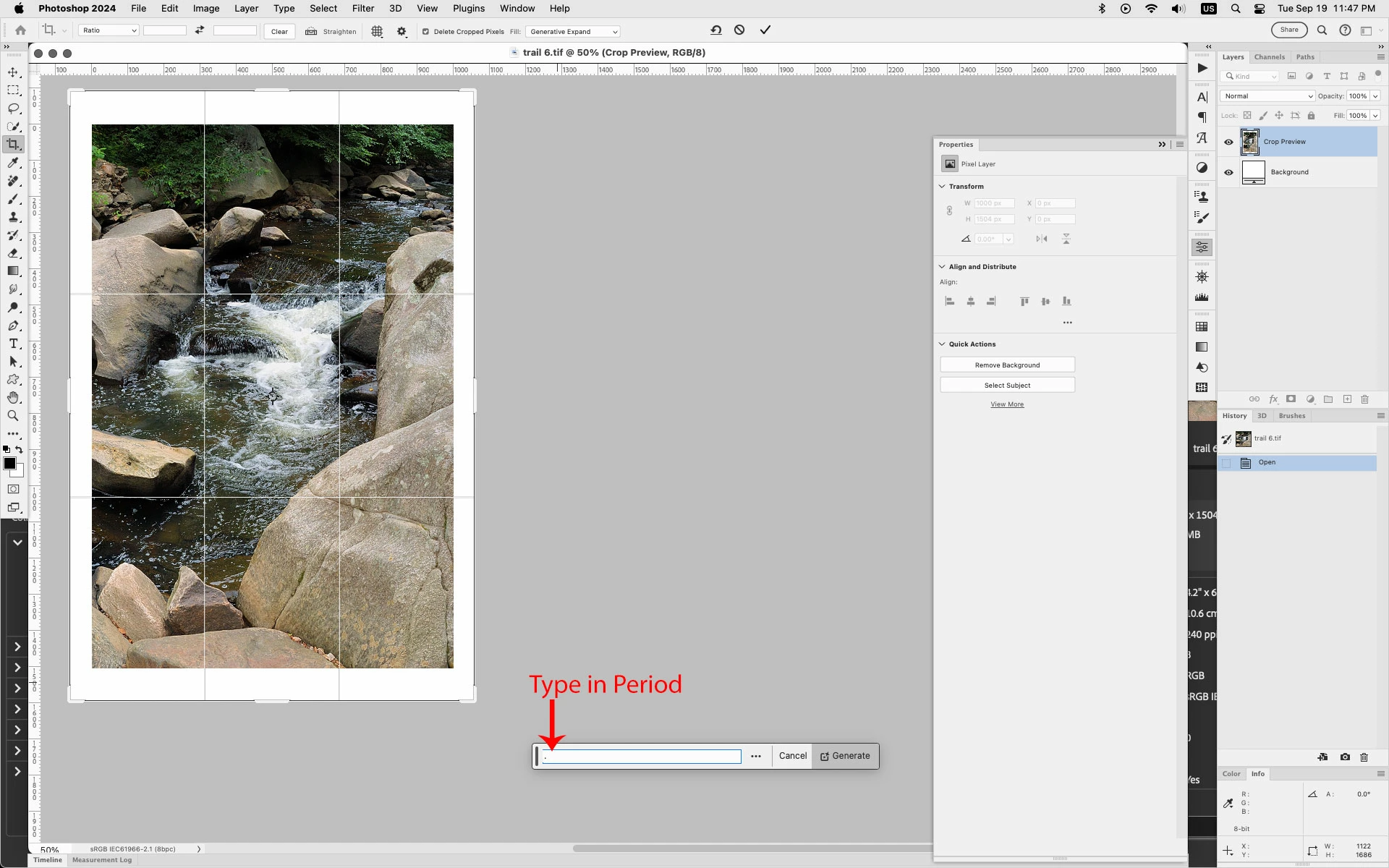Hide the Crop Preview layer
This screenshot has width=1389, height=868.
coord(1228,142)
